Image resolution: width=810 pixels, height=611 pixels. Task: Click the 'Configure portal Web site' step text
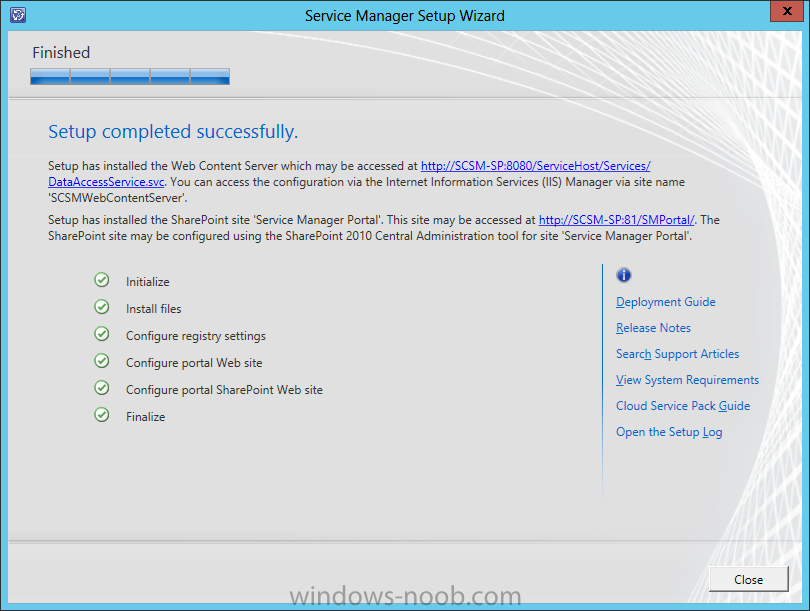(194, 363)
